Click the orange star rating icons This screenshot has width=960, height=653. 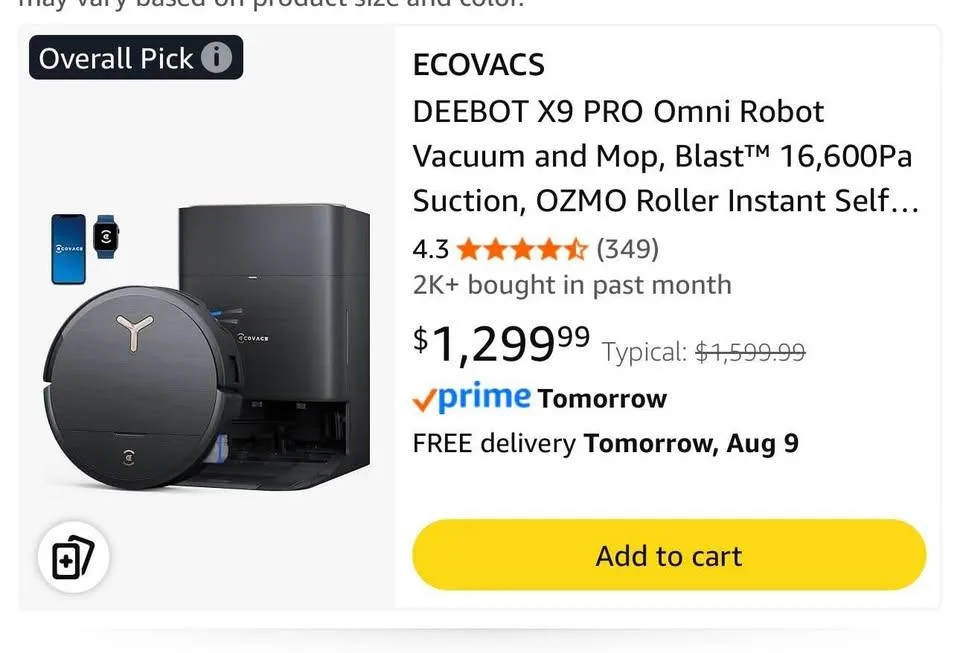coord(522,248)
